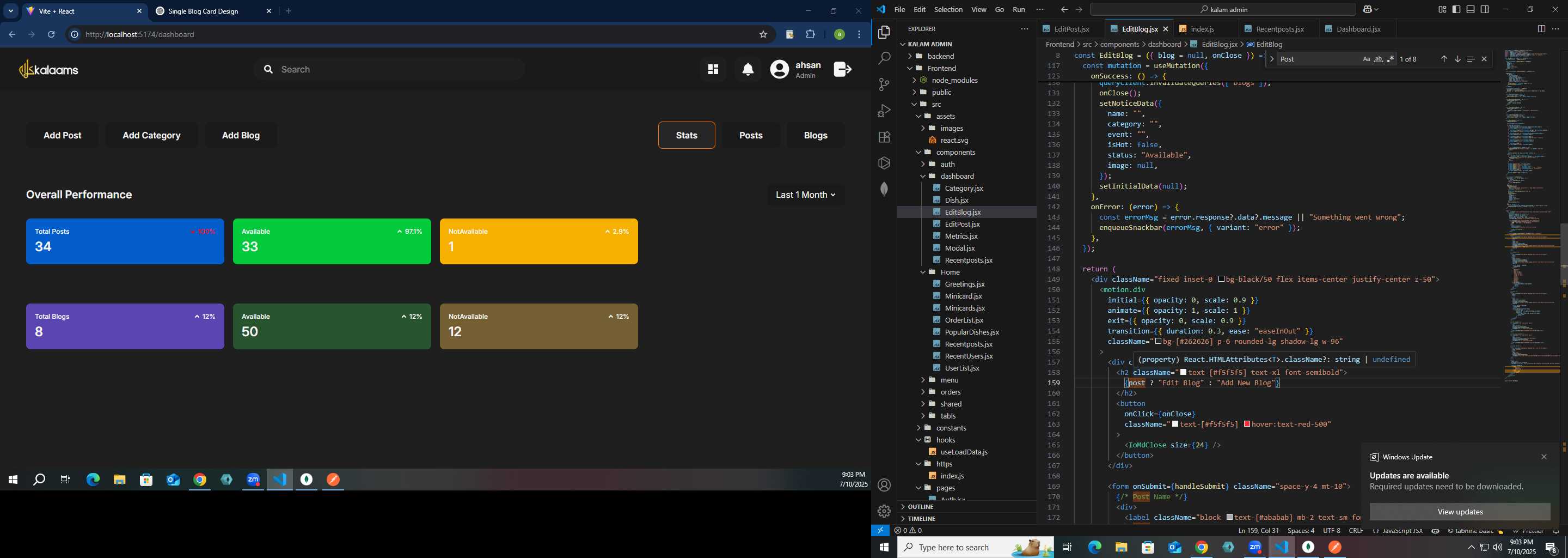This screenshot has width=1568, height=558.
Task: Click the notification bell in Kalaams header
Action: pyautogui.click(x=748, y=69)
